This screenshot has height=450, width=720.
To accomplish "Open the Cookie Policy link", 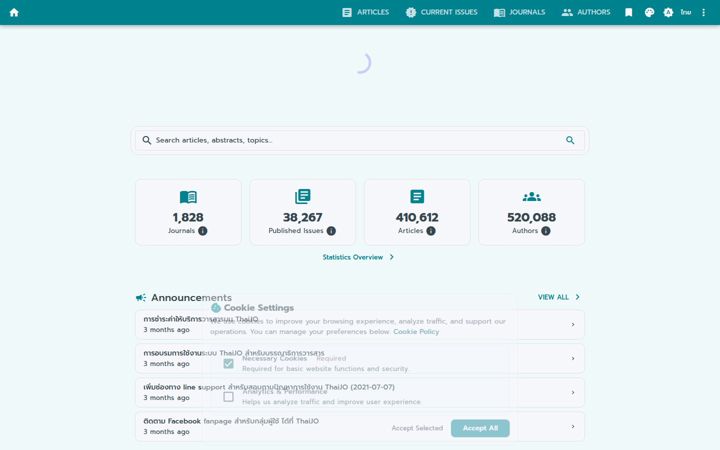I will click(416, 332).
